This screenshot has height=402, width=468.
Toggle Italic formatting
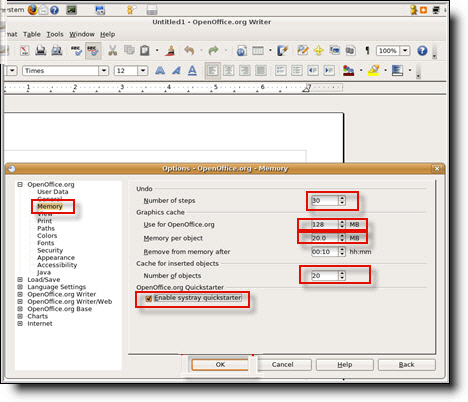click(176, 70)
